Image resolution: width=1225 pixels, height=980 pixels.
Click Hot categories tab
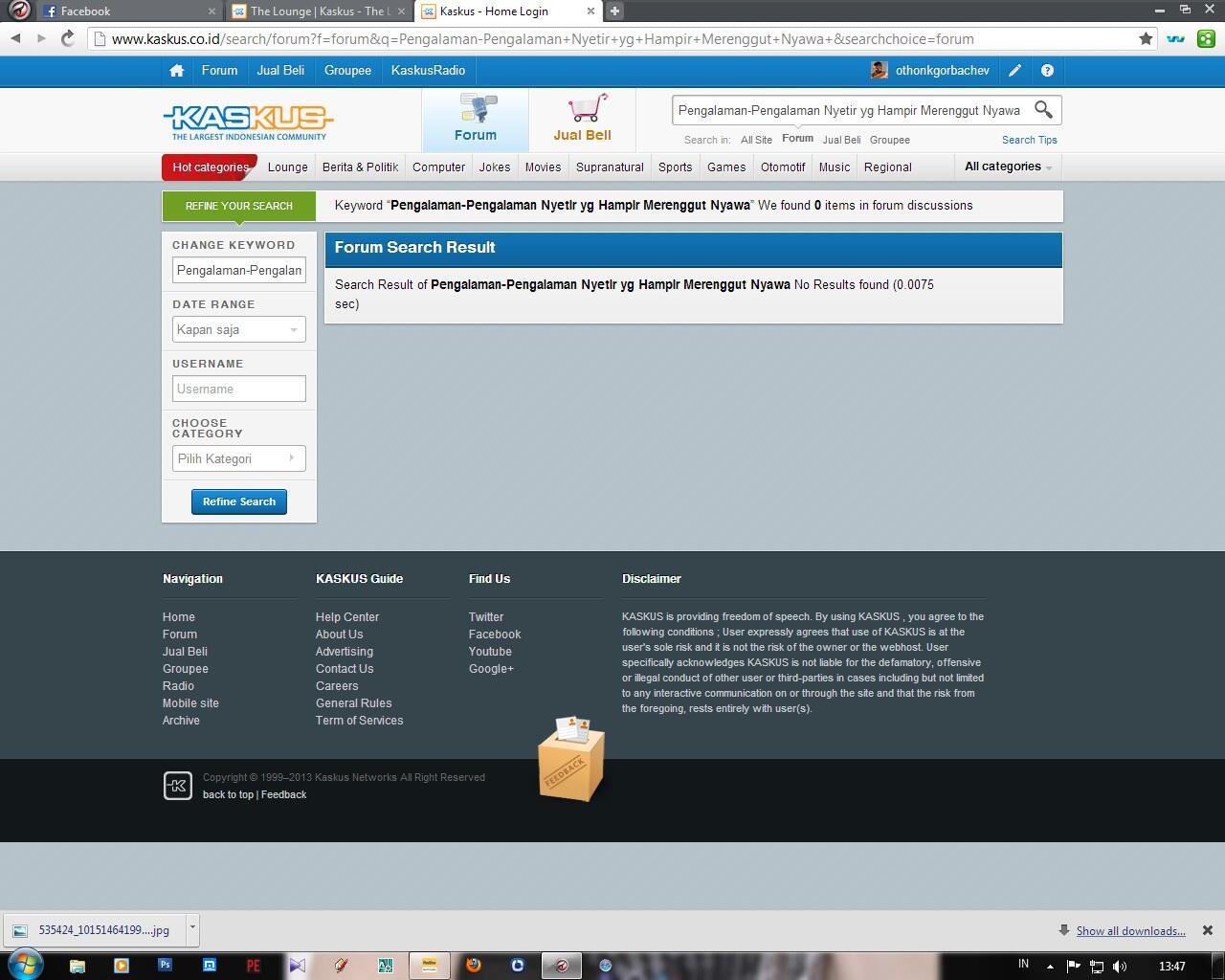(210, 167)
